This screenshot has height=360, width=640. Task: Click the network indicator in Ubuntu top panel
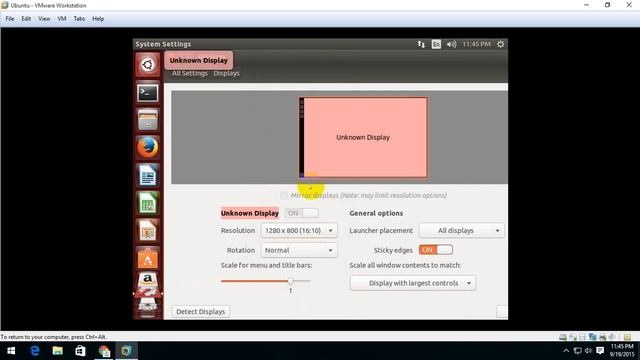(421, 44)
